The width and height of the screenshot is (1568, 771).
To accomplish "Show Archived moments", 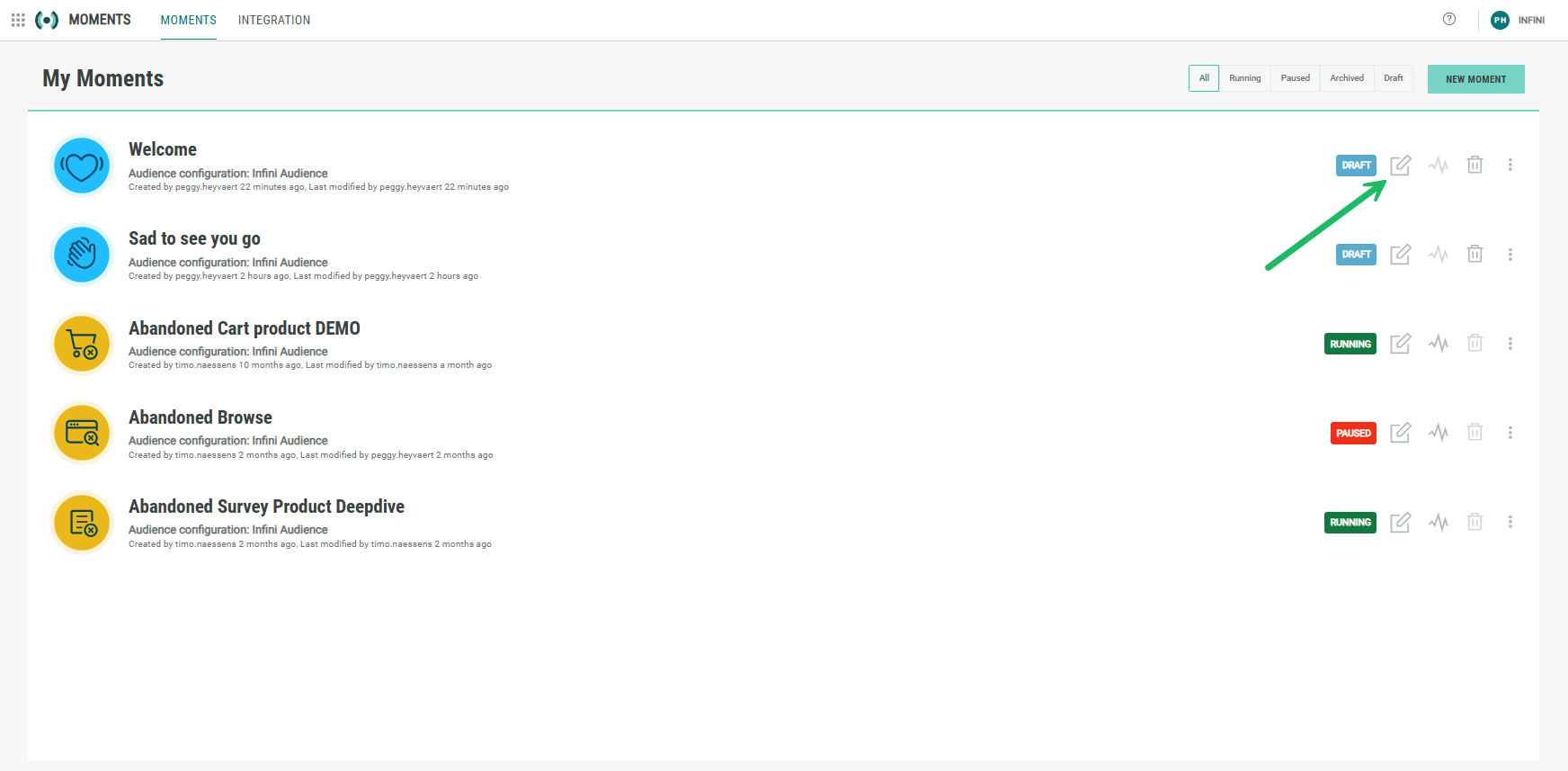I will tap(1346, 78).
